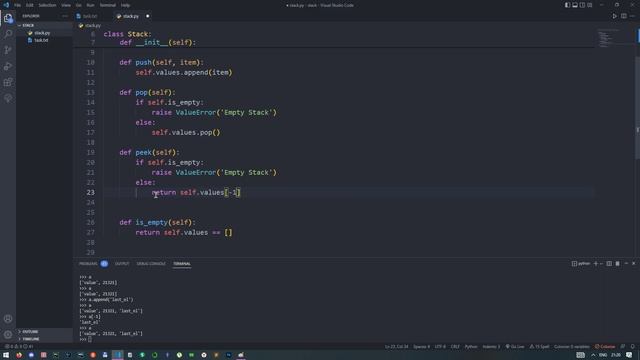Click the new terminal plus icon
Image resolution: width=640 pixels, height=360 pixels.
click(x=596, y=264)
